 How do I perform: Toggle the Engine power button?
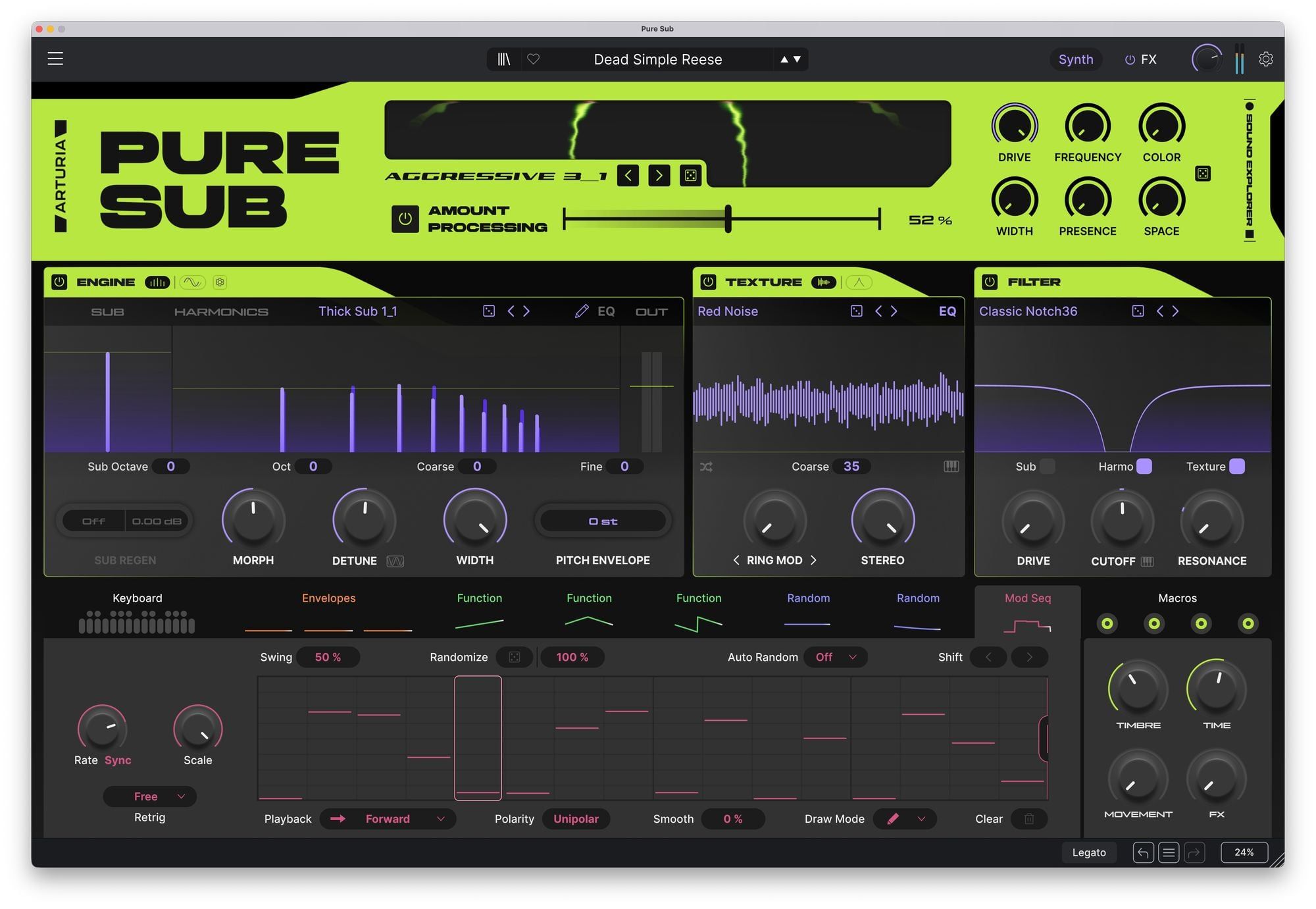(59, 282)
